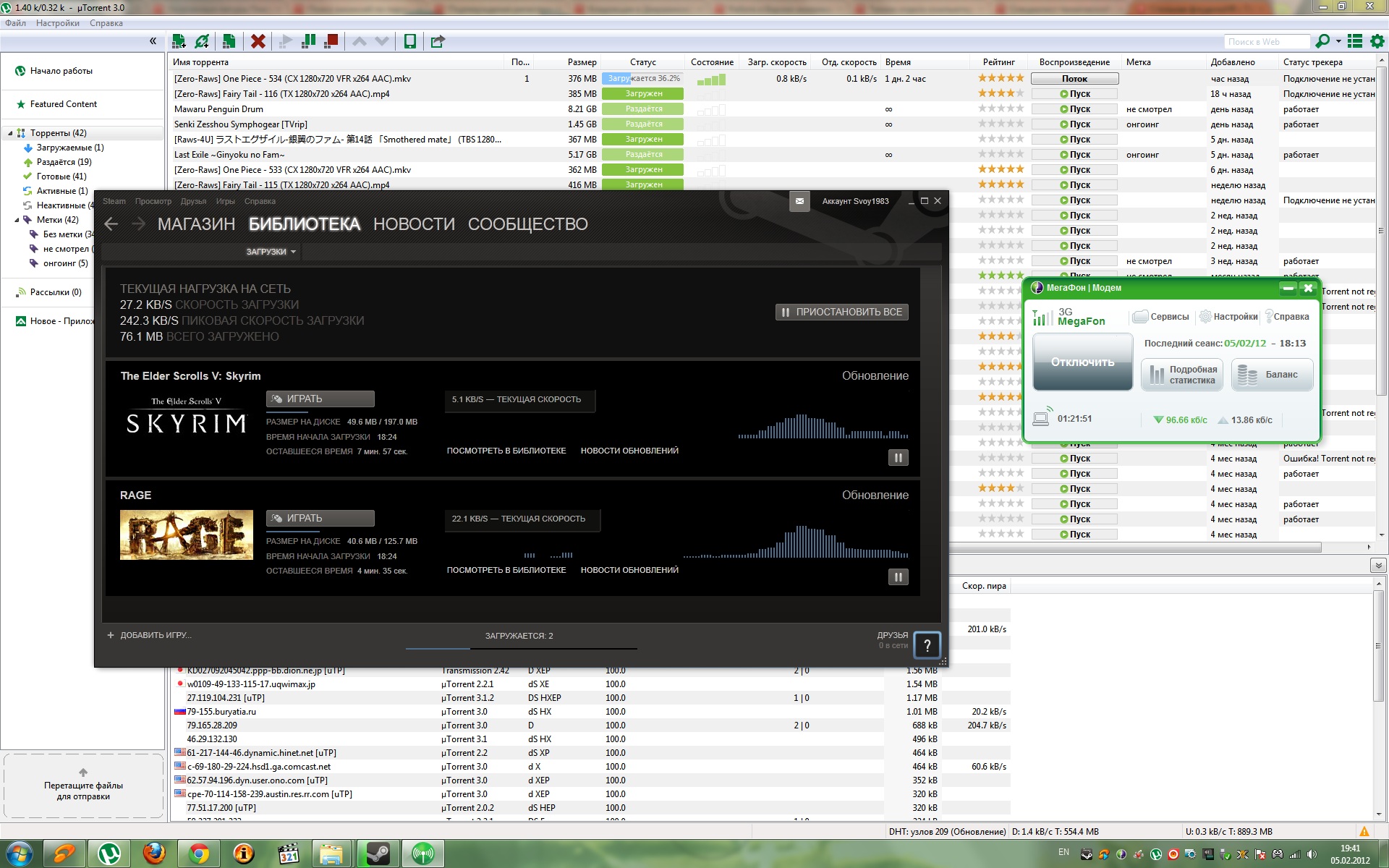Image resolution: width=1389 pixels, height=868 pixels.
Task: Click the red X remove torrent icon
Action: (258, 41)
